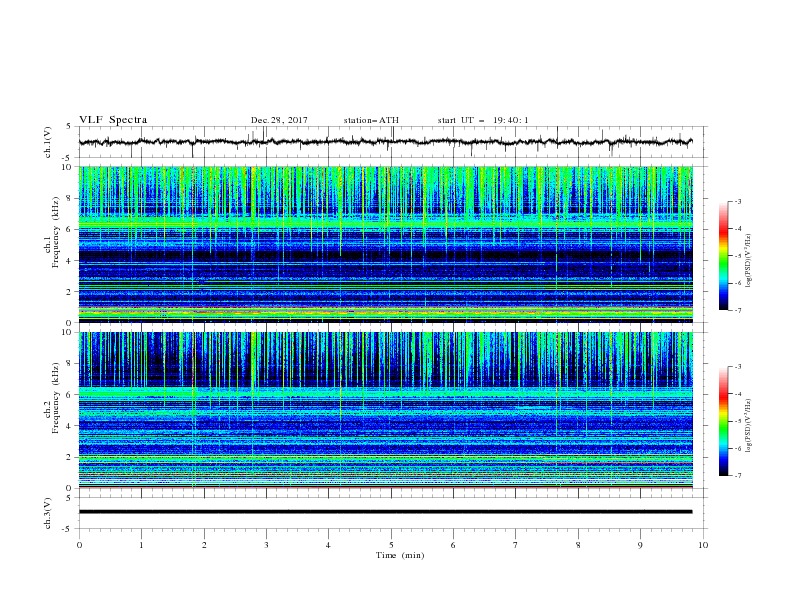The width and height of the screenshot is (792, 612).
Task: Click the "-7" label on ch.1 colorbar
Action: pos(737,310)
